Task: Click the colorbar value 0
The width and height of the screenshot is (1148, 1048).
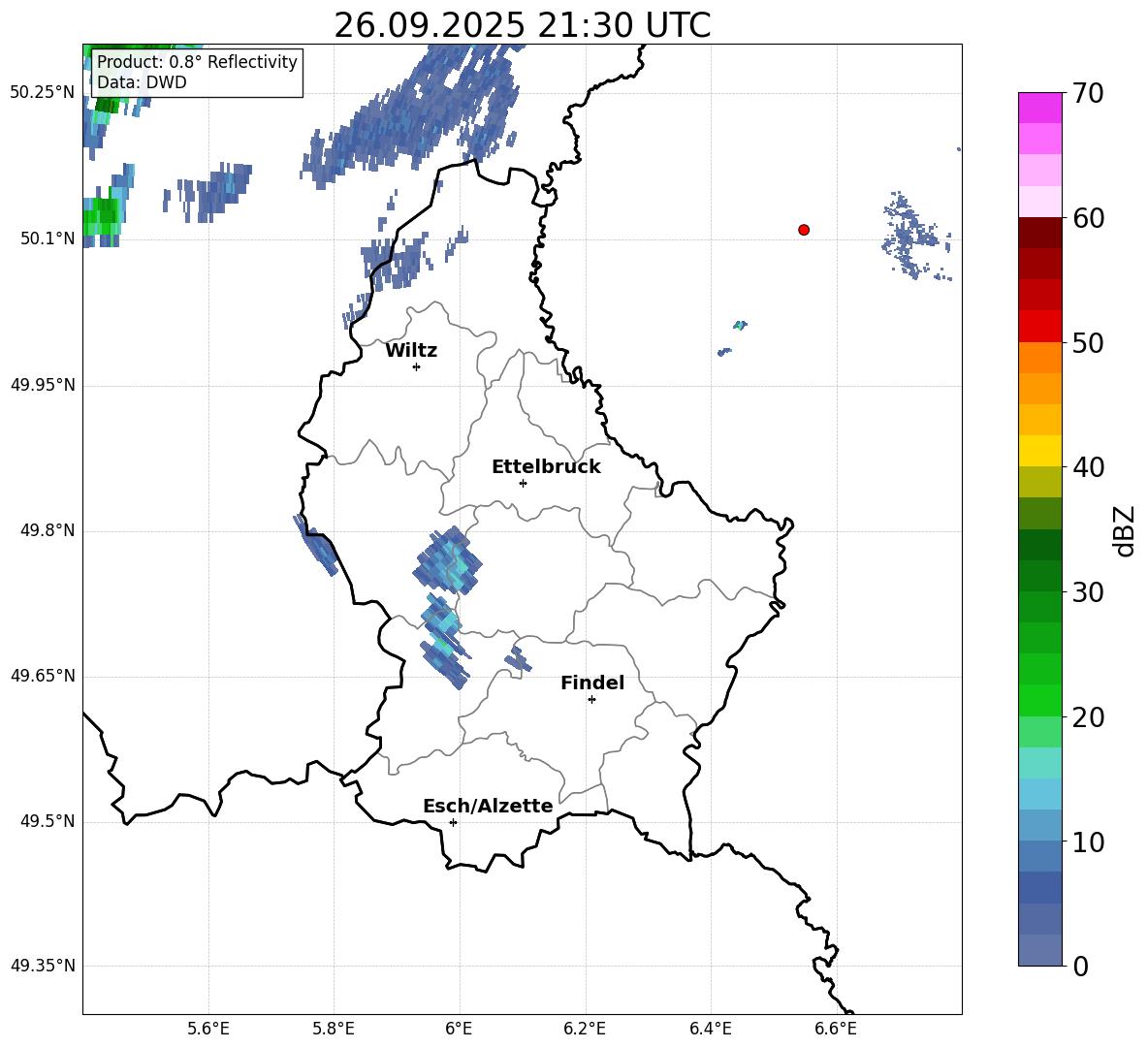Action: [1080, 966]
